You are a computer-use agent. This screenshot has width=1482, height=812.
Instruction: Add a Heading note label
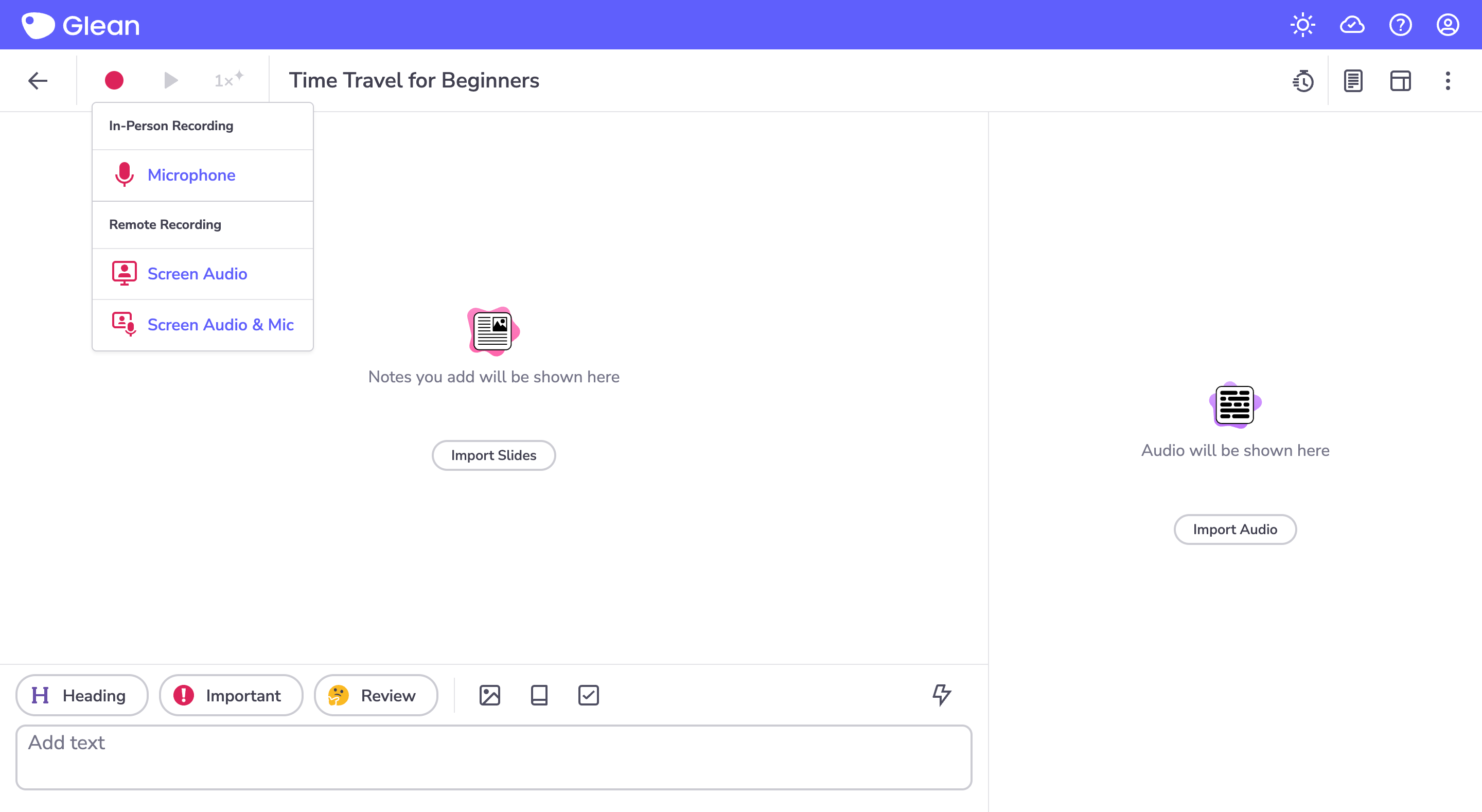click(82, 695)
